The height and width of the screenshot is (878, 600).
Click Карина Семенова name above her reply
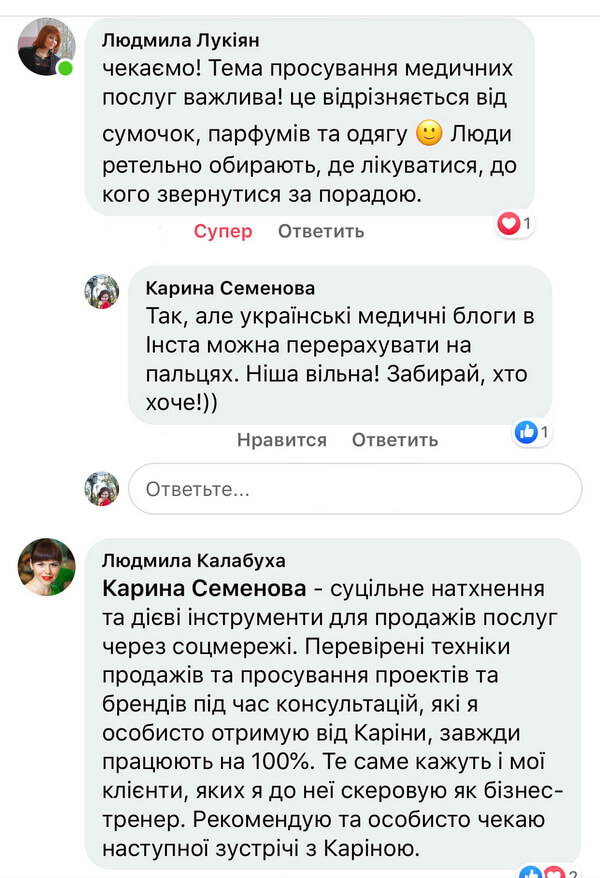230,288
